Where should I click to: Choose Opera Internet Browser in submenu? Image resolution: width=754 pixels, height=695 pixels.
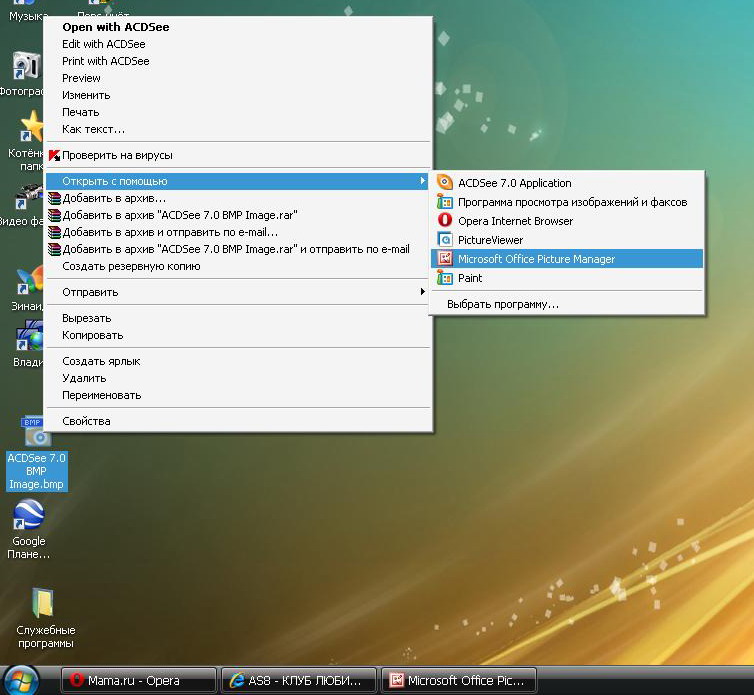515,221
